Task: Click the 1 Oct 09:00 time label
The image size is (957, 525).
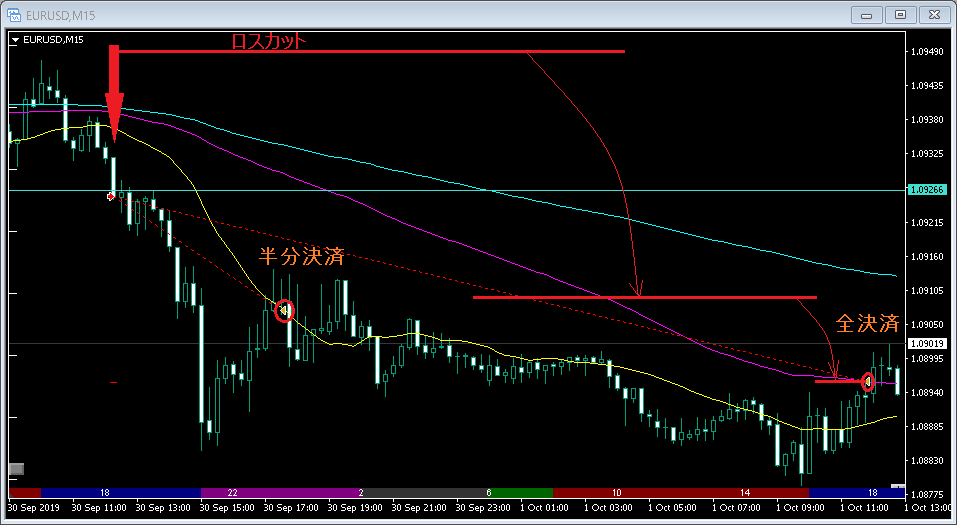Action: [x=801, y=508]
